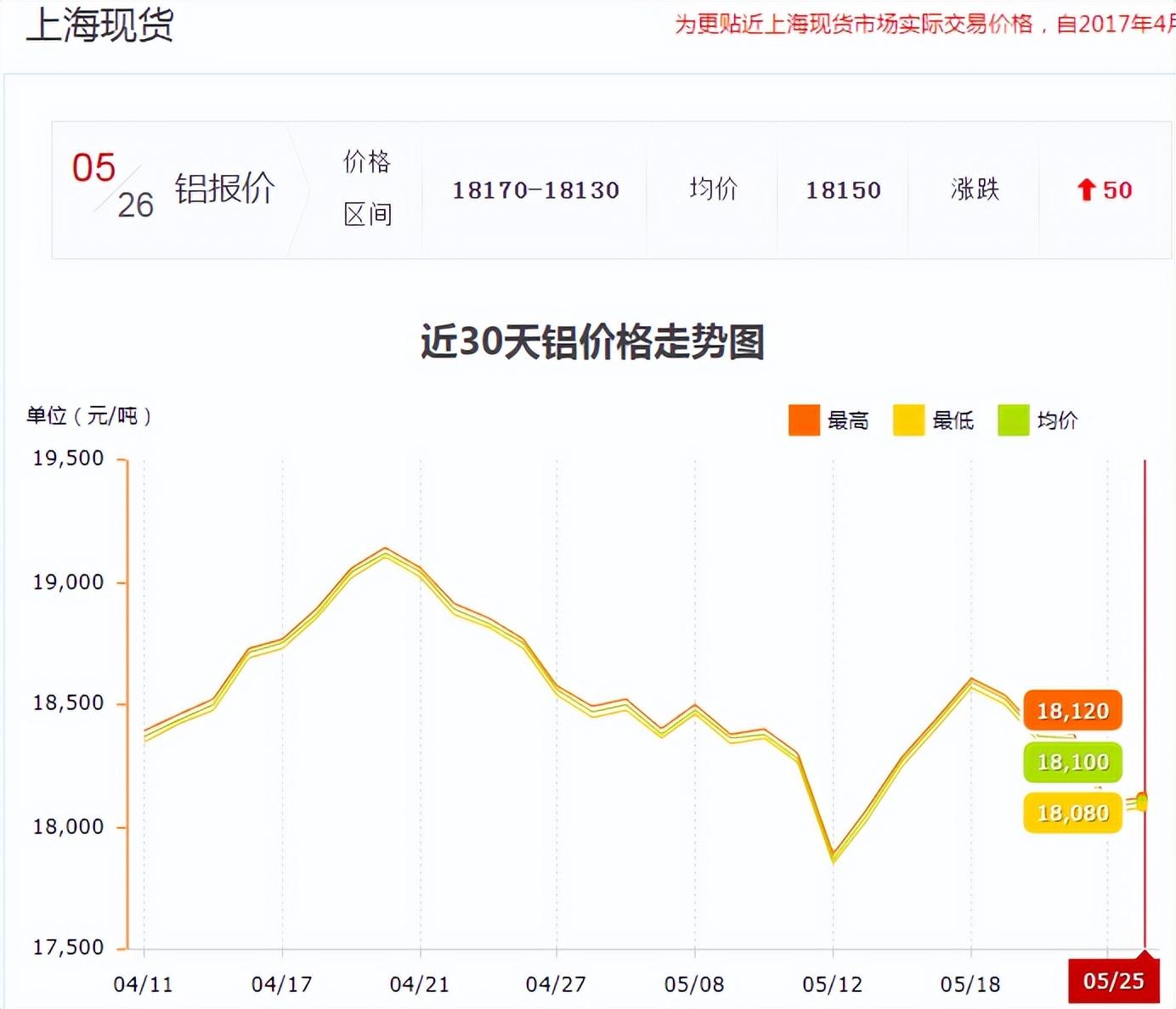The image size is (1176, 1009).
Task: Click the average price value 18150
Action: pyautogui.click(x=844, y=190)
